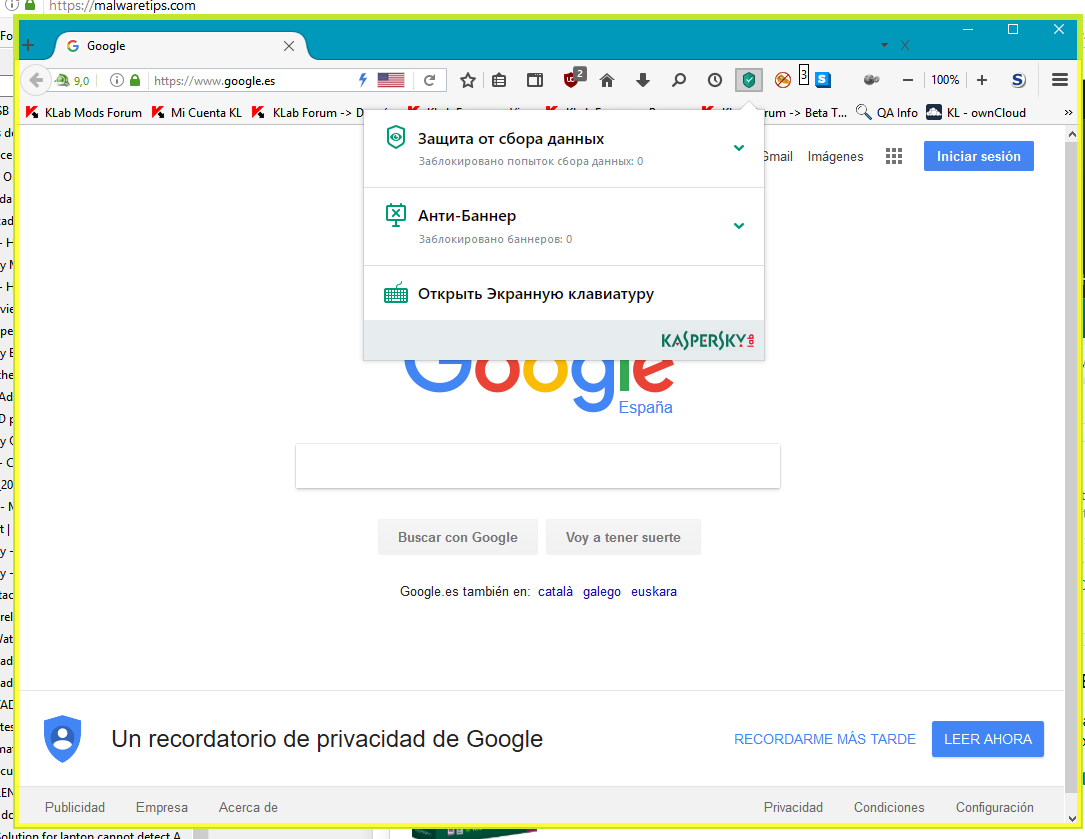Click the Kaspersky Lab logo in popup

coord(708,341)
